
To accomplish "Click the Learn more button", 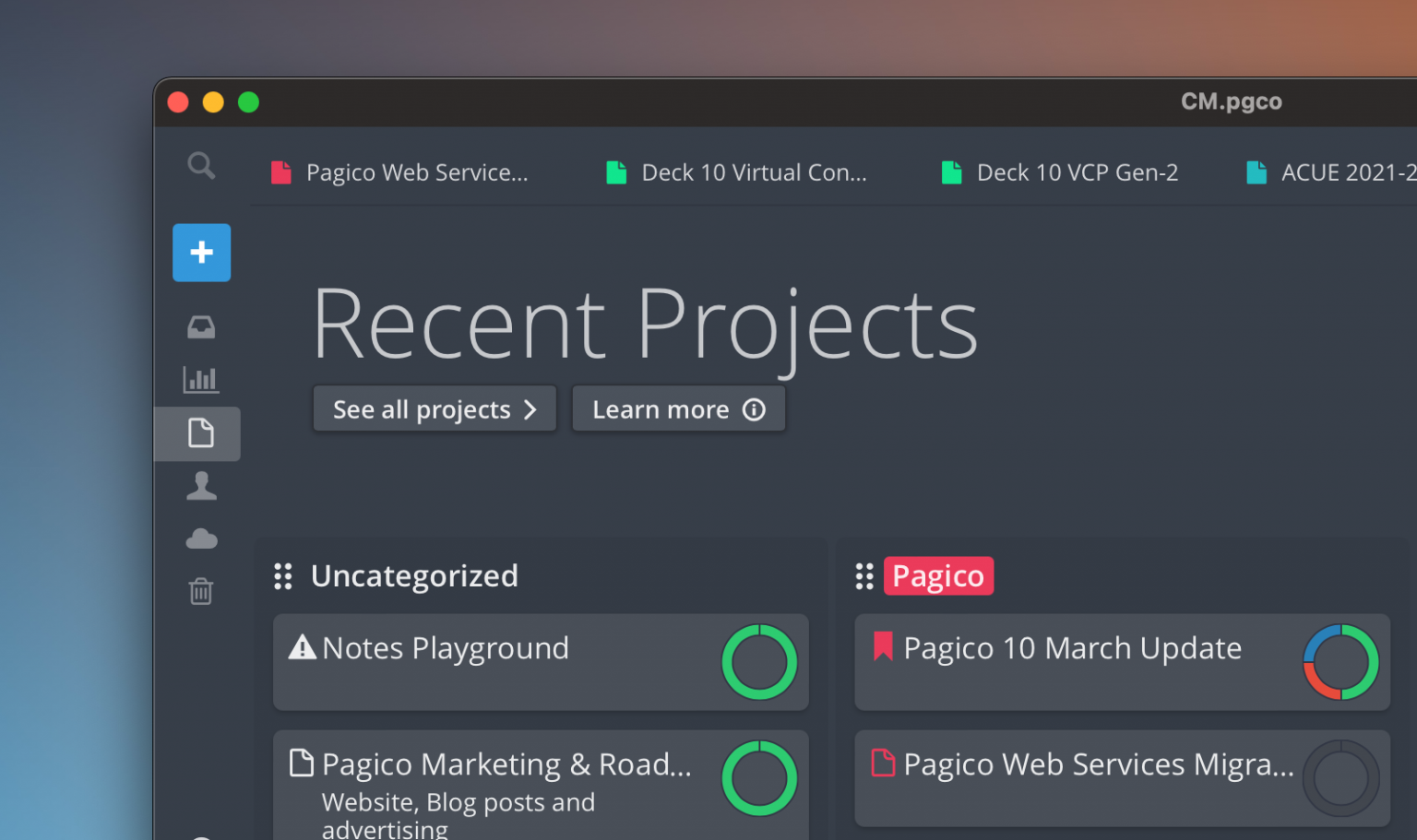I will 678,408.
